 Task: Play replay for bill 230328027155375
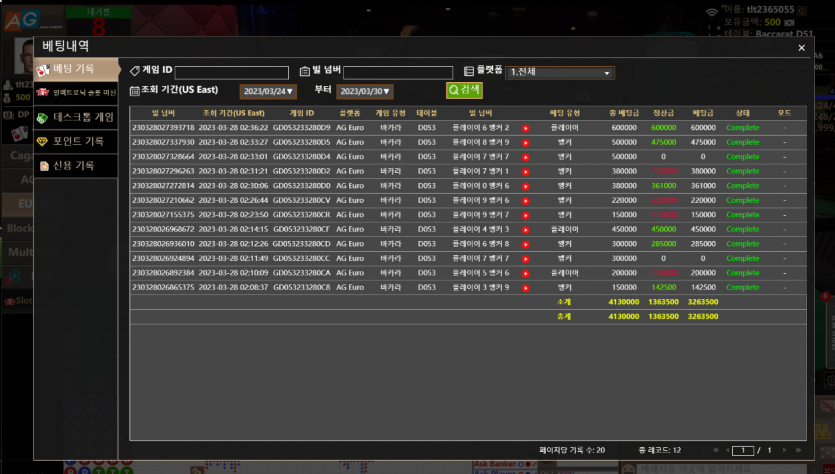[526, 215]
